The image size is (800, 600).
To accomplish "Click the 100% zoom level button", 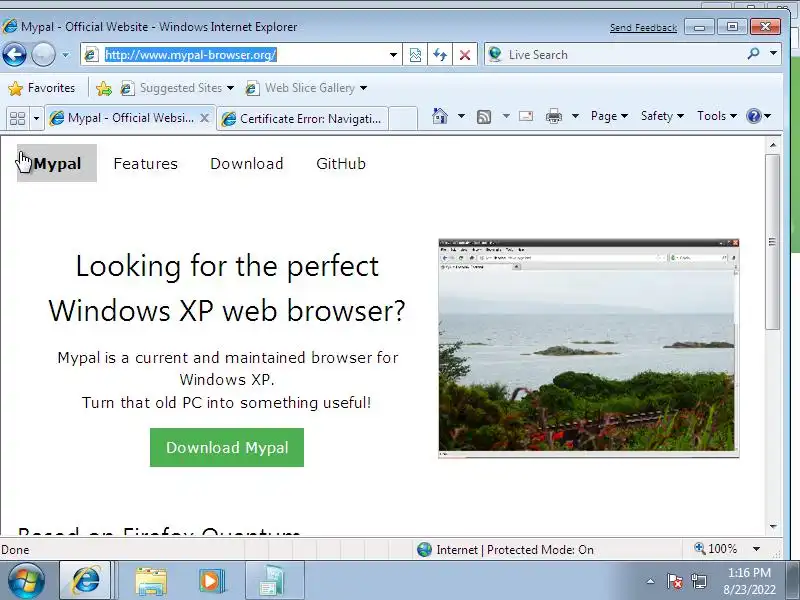I will pos(716,549).
